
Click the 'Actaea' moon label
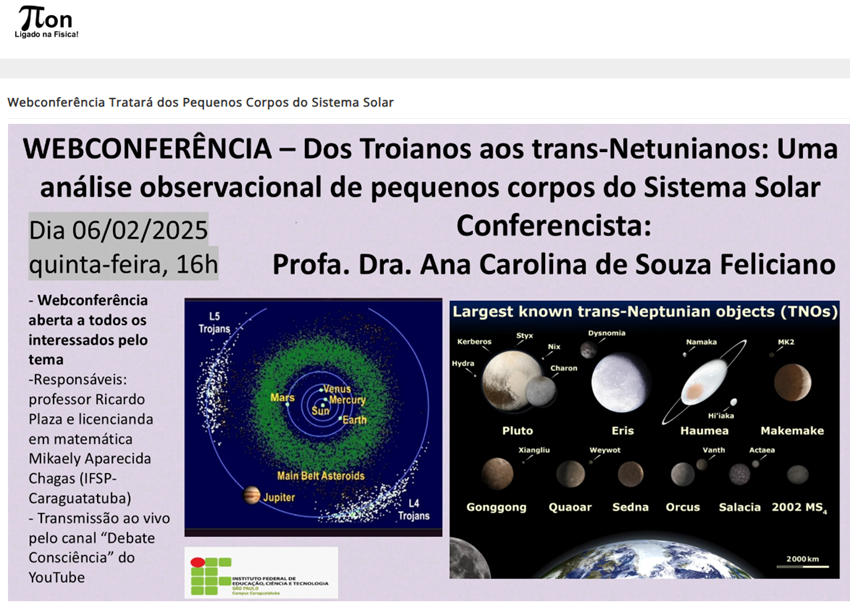tap(762, 450)
